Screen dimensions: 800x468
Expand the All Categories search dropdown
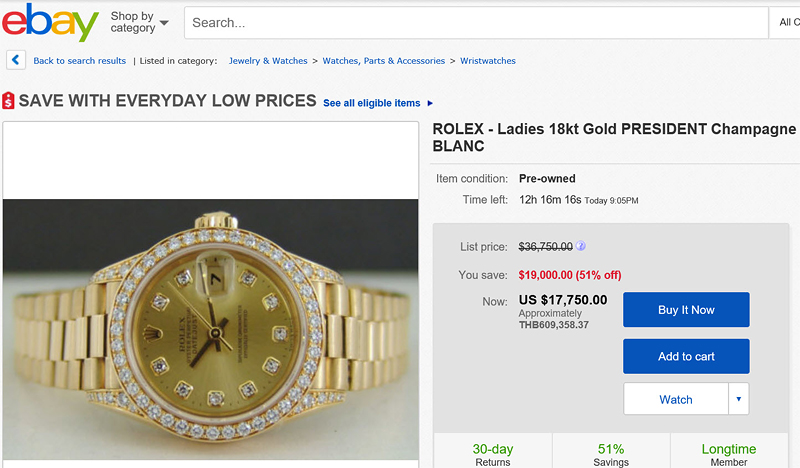click(x=787, y=22)
